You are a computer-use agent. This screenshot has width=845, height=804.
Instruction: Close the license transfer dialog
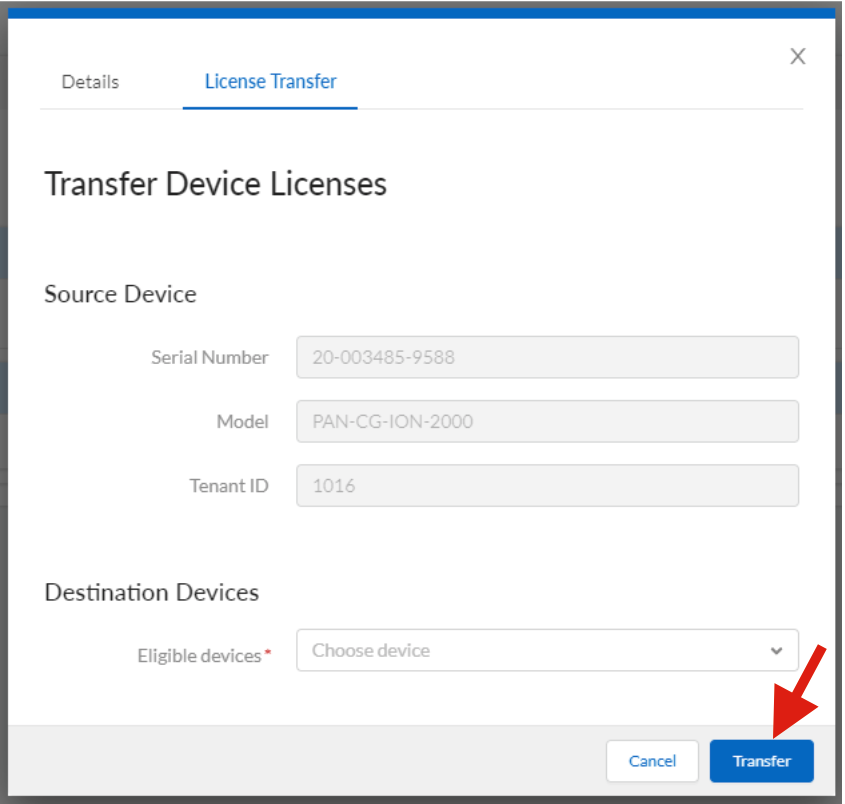[x=798, y=56]
